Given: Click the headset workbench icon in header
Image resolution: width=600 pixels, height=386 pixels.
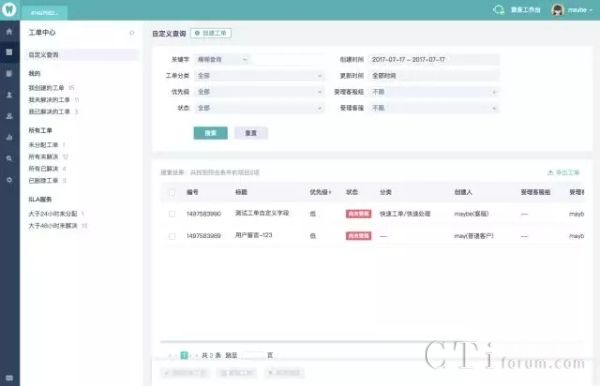Looking at the screenshot, I should click(x=499, y=10).
